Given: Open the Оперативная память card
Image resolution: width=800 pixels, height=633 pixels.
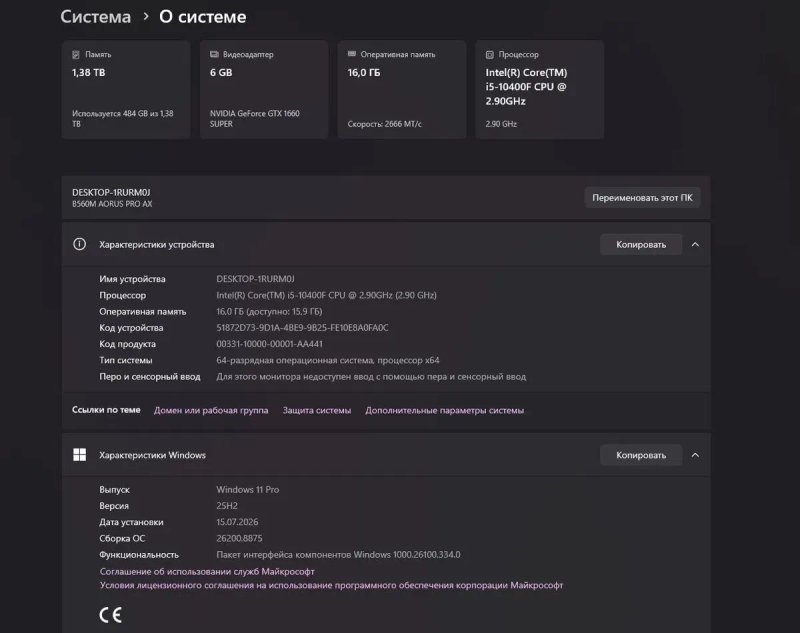Looking at the screenshot, I should (x=402, y=90).
